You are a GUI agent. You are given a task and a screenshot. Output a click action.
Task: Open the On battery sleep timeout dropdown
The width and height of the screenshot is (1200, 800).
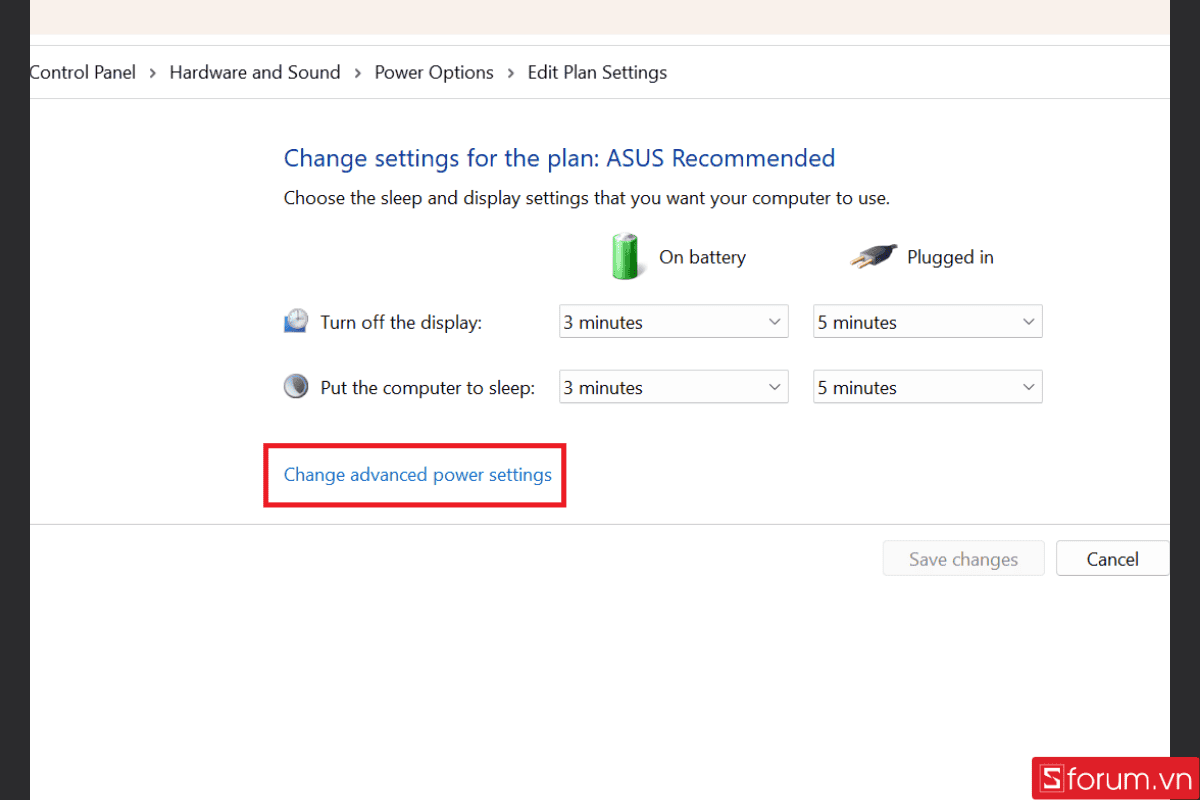pyautogui.click(x=673, y=387)
